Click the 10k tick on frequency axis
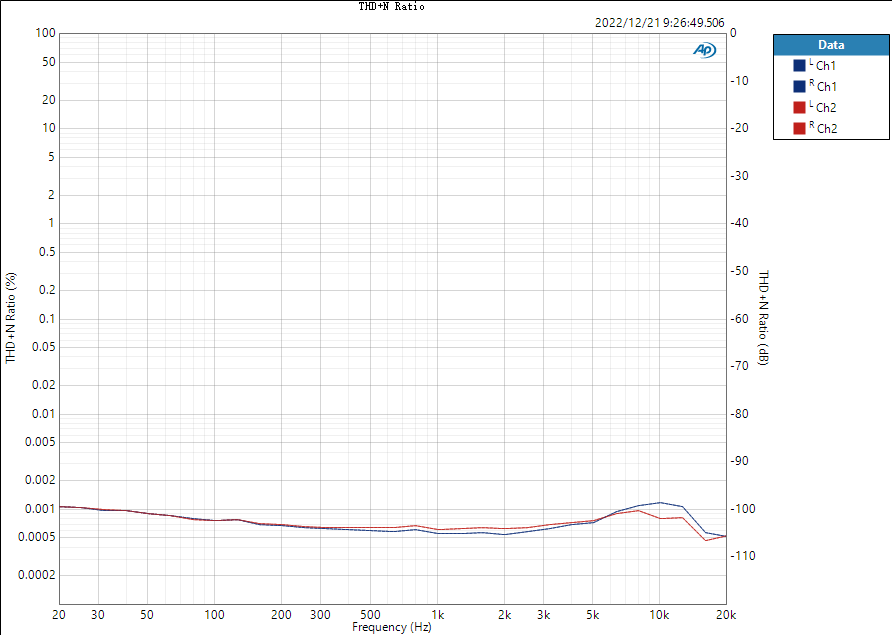892x635 pixels. pyautogui.click(x=659, y=615)
